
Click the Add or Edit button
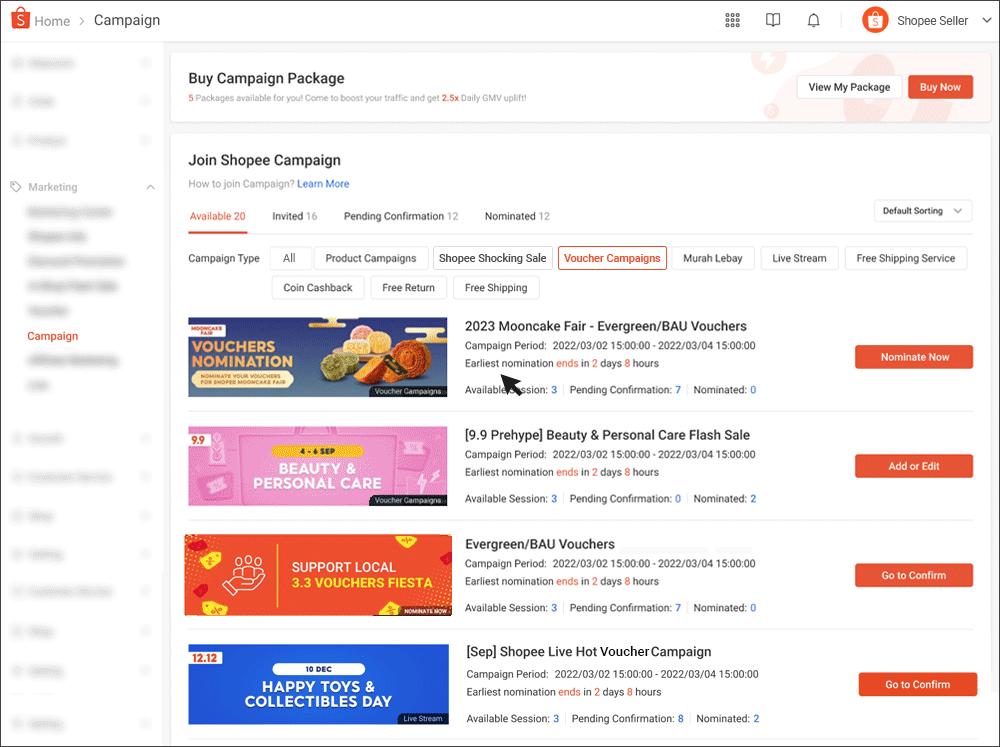point(914,466)
